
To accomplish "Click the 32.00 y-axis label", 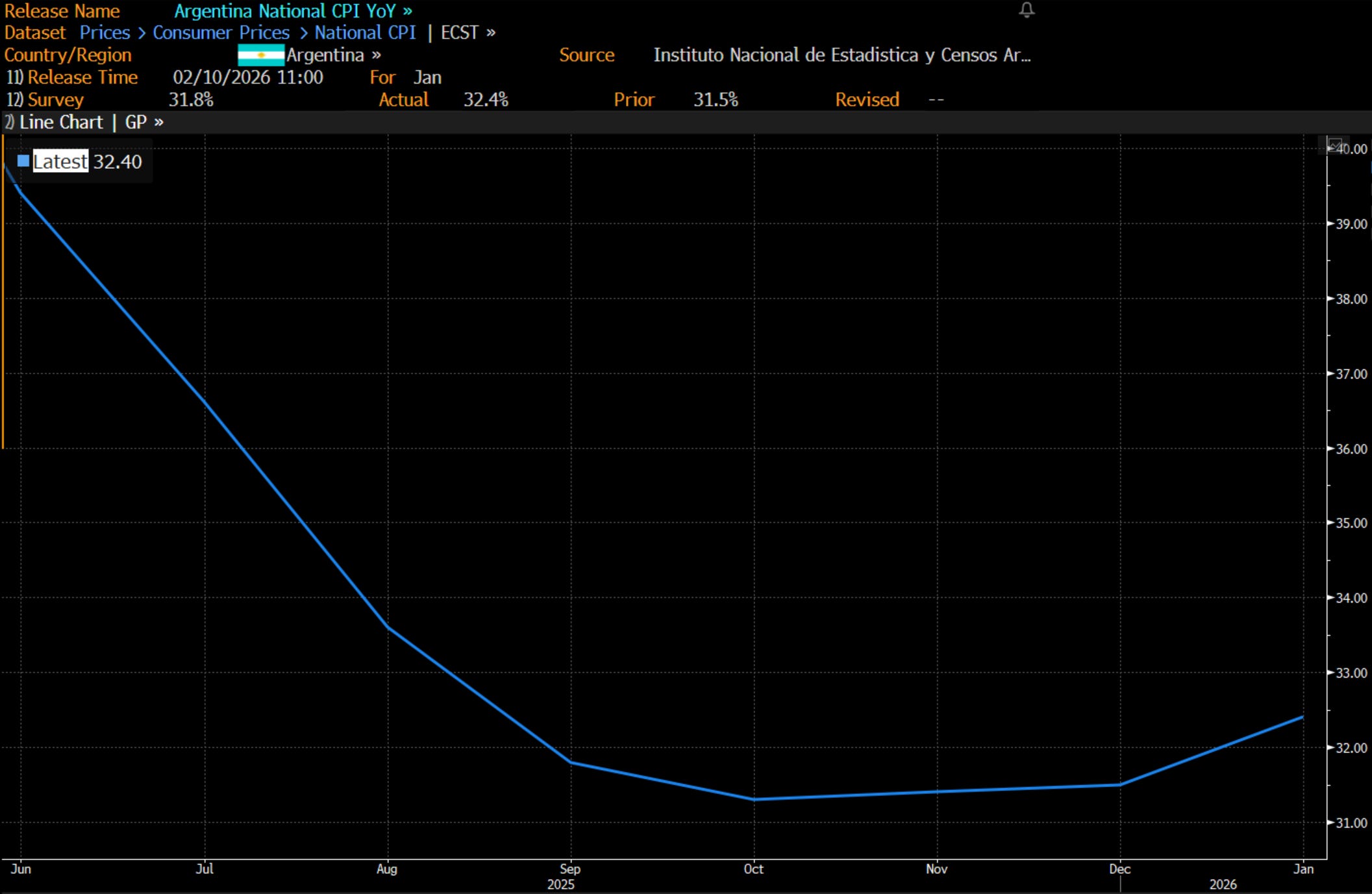I will (1352, 748).
